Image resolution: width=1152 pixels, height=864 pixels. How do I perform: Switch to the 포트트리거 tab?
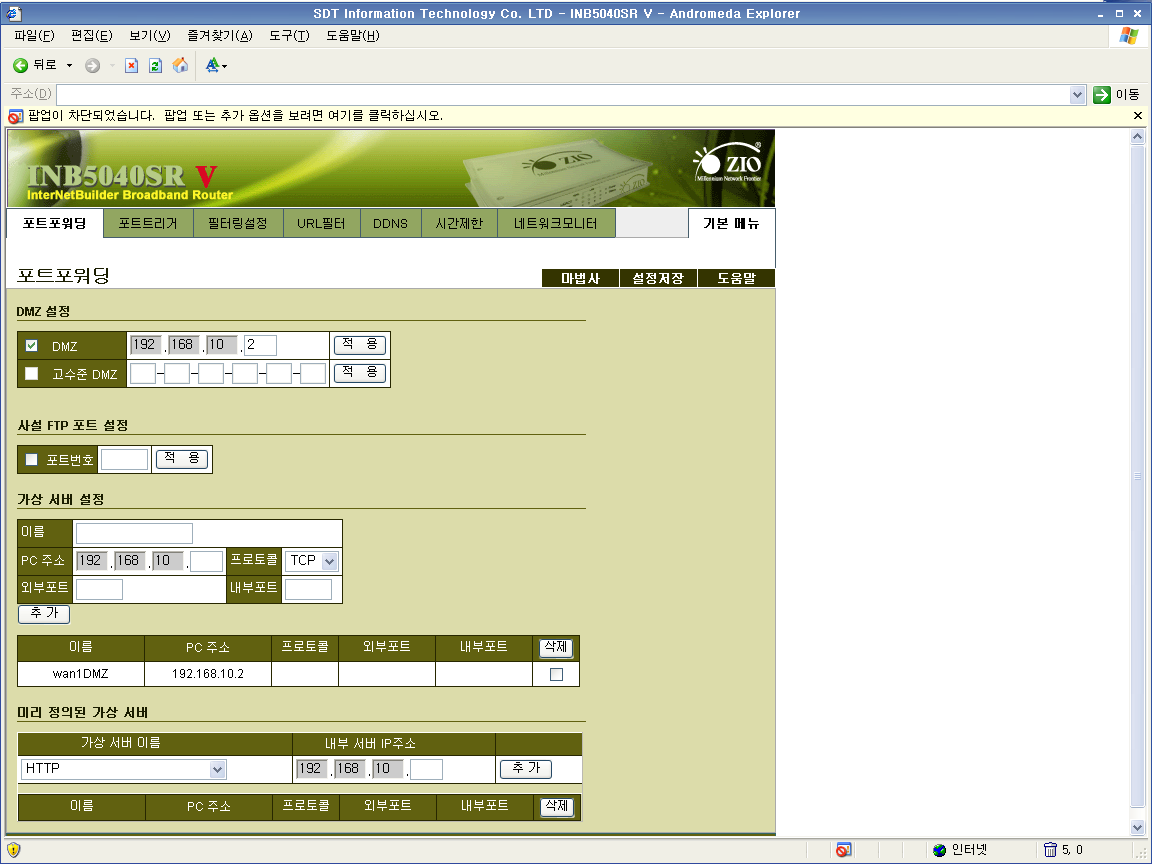coord(148,223)
